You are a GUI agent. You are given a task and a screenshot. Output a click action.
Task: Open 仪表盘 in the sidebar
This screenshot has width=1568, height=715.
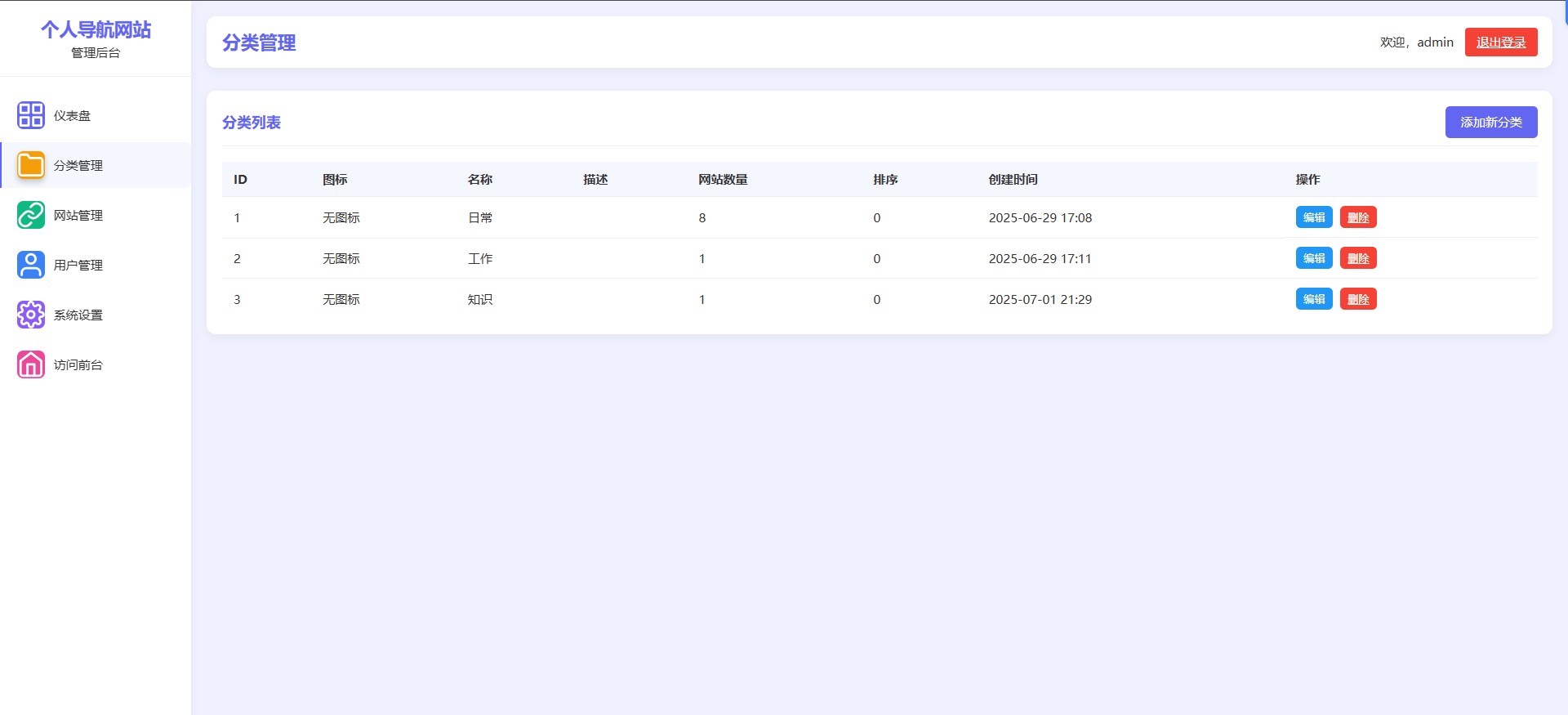pyautogui.click(x=96, y=115)
